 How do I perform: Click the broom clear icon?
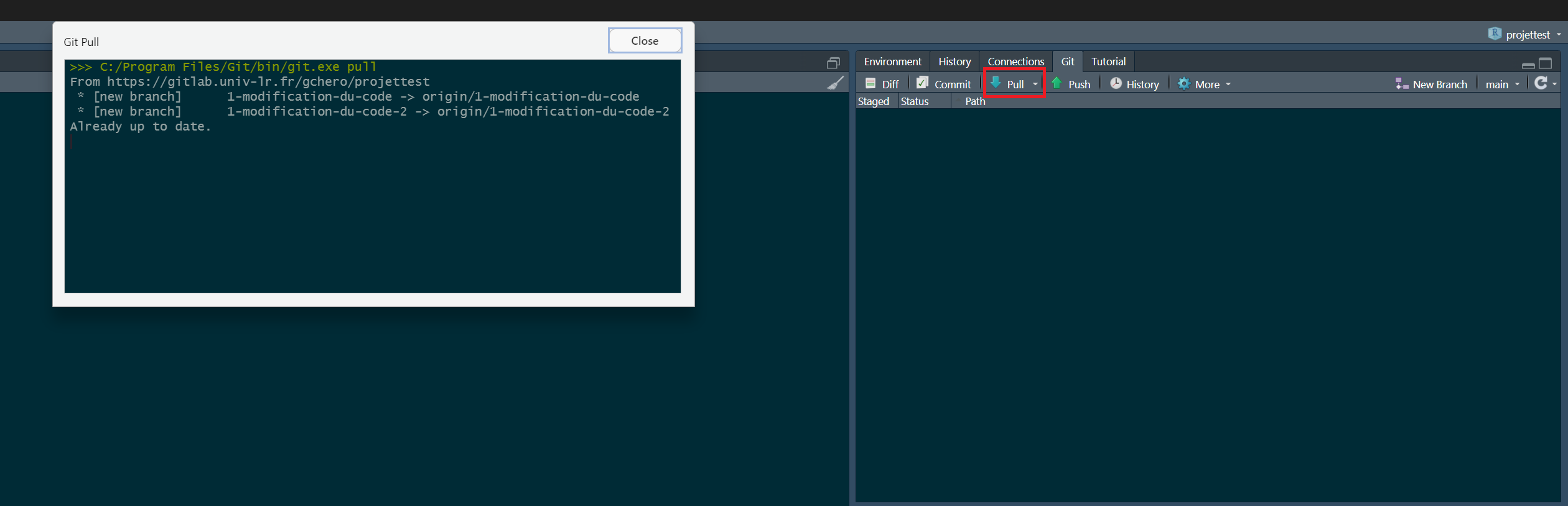835,83
